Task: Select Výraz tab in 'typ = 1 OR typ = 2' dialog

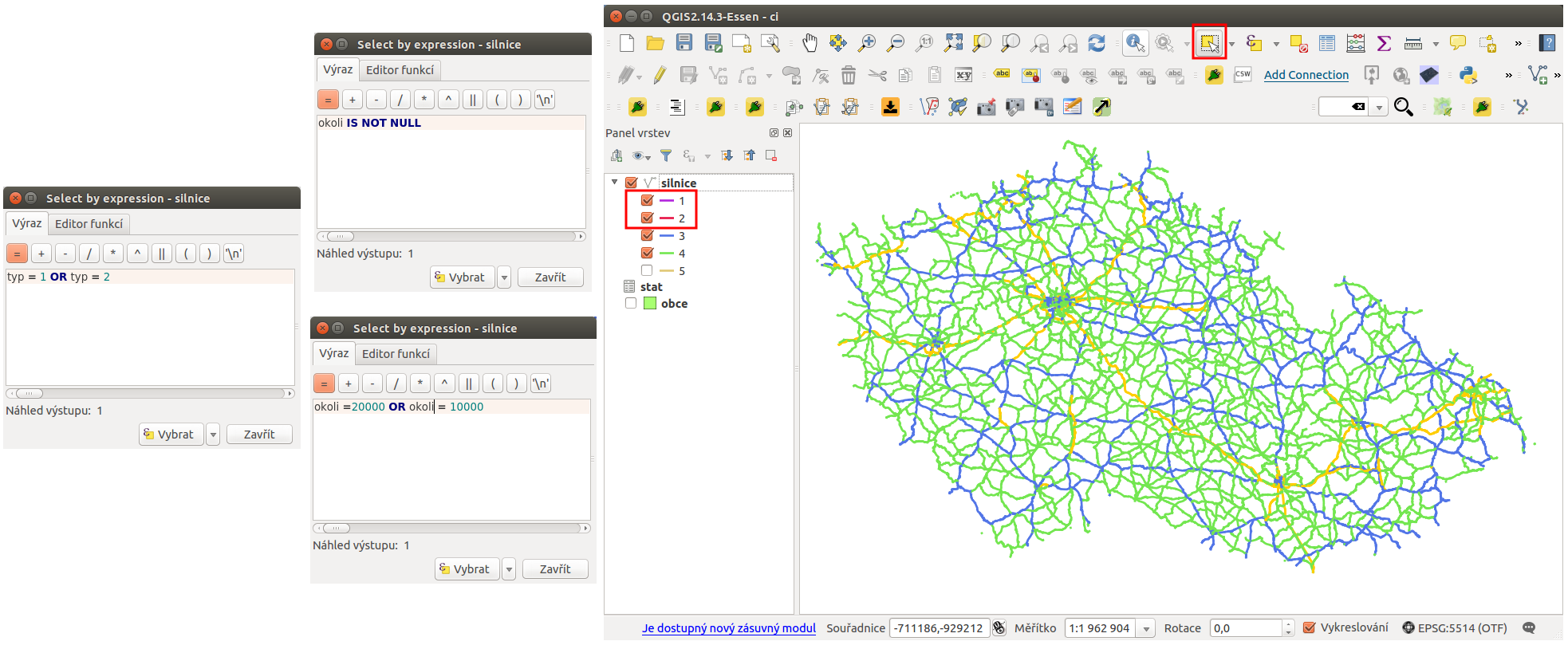Action: [x=27, y=223]
